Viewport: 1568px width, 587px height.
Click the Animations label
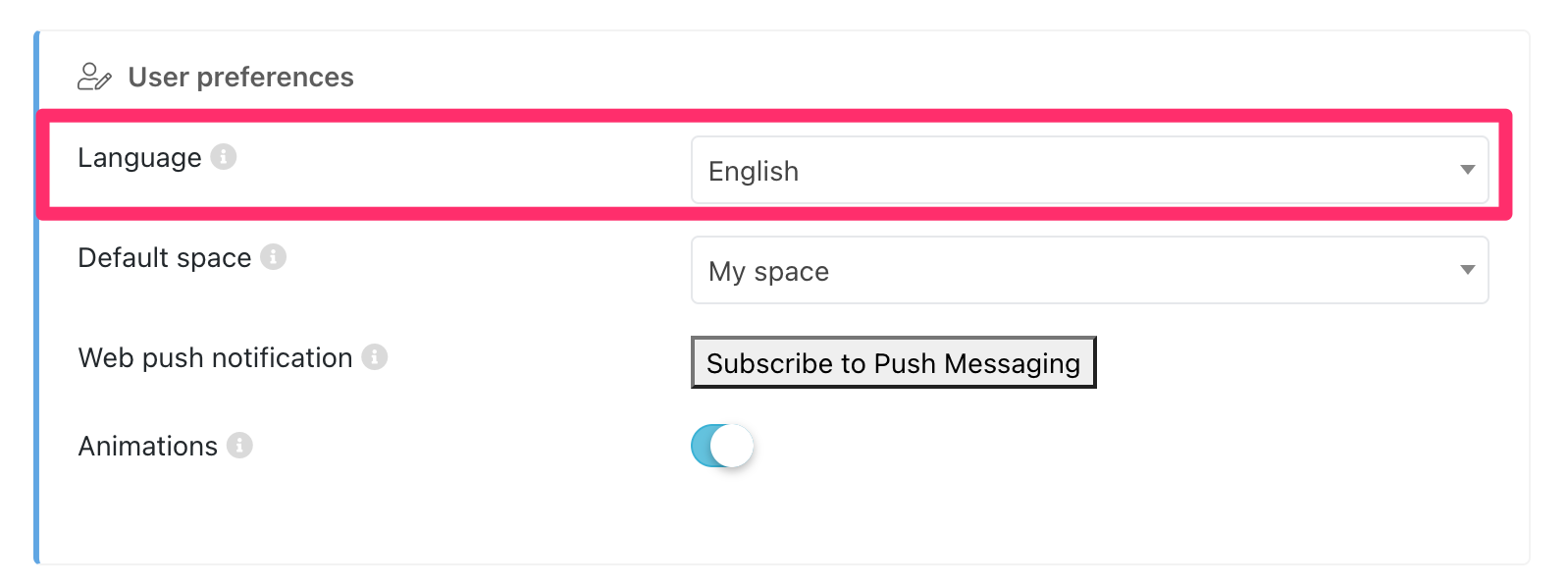point(148,445)
